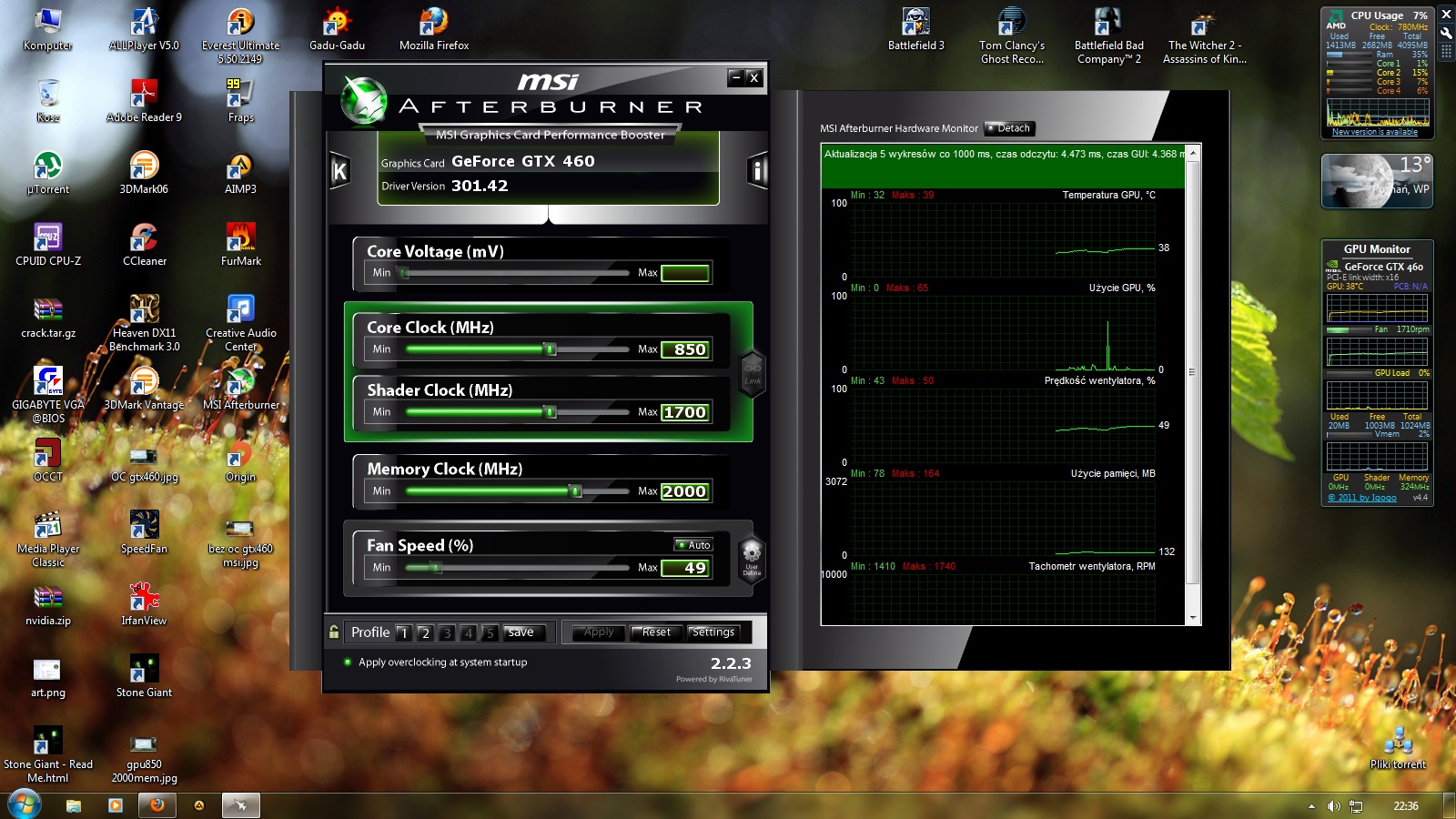This screenshot has width=1456, height=819.
Task: Toggle the profile lock padlock icon
Action: click(334, 632)
